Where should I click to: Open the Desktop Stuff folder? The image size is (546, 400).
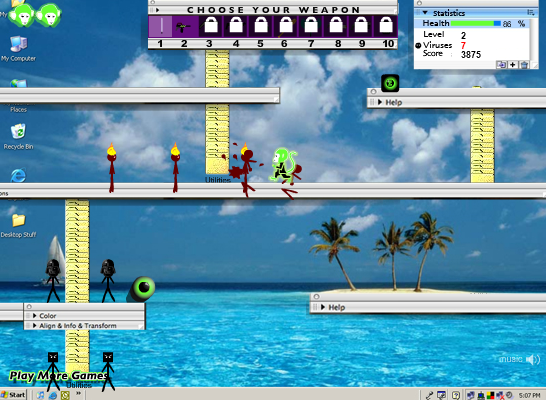tap(18, 226)
